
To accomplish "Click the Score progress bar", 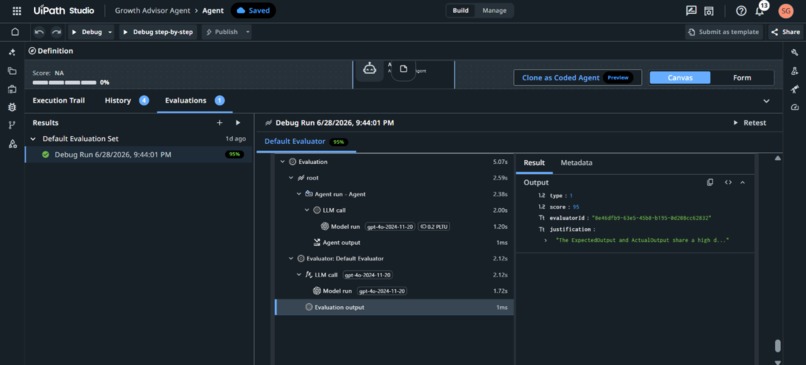I will click(65, 82).
